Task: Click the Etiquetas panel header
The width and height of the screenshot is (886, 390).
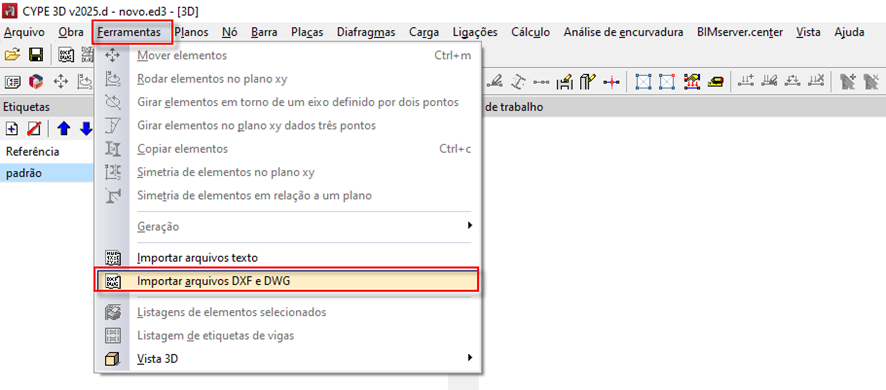Action: [x=47, y=107]
